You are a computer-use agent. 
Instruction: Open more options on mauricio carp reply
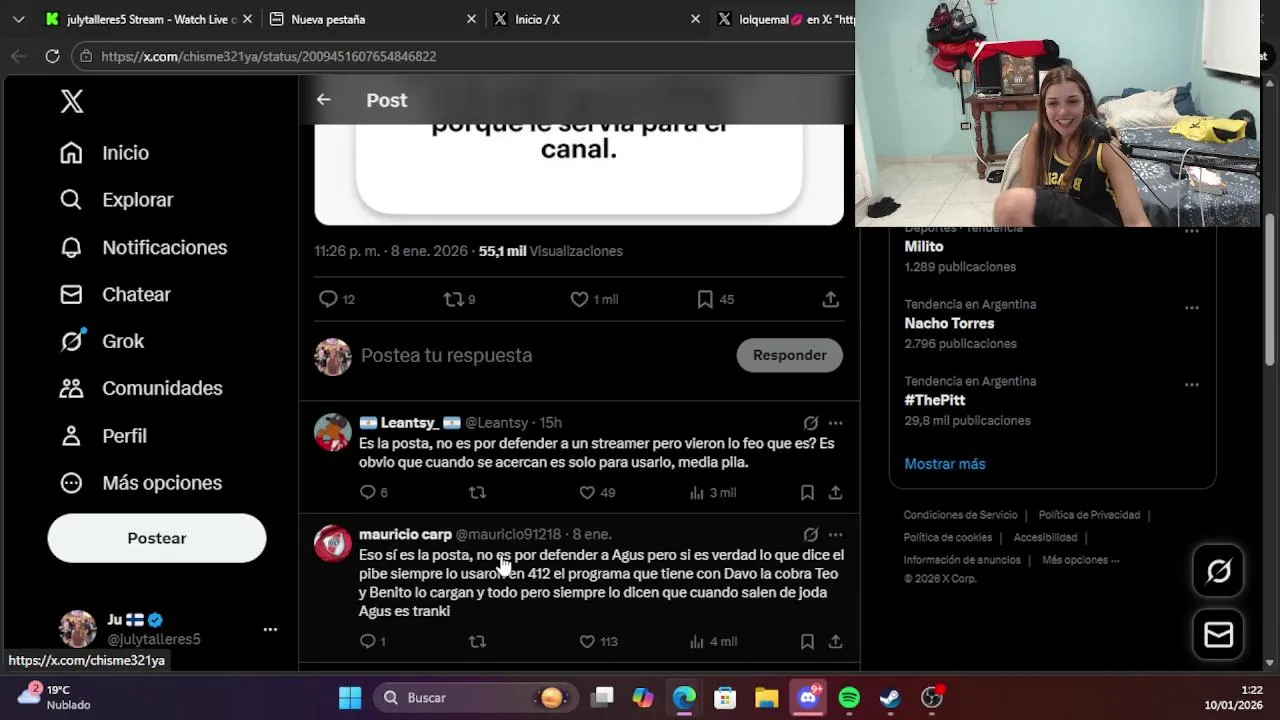click(835, 535)
